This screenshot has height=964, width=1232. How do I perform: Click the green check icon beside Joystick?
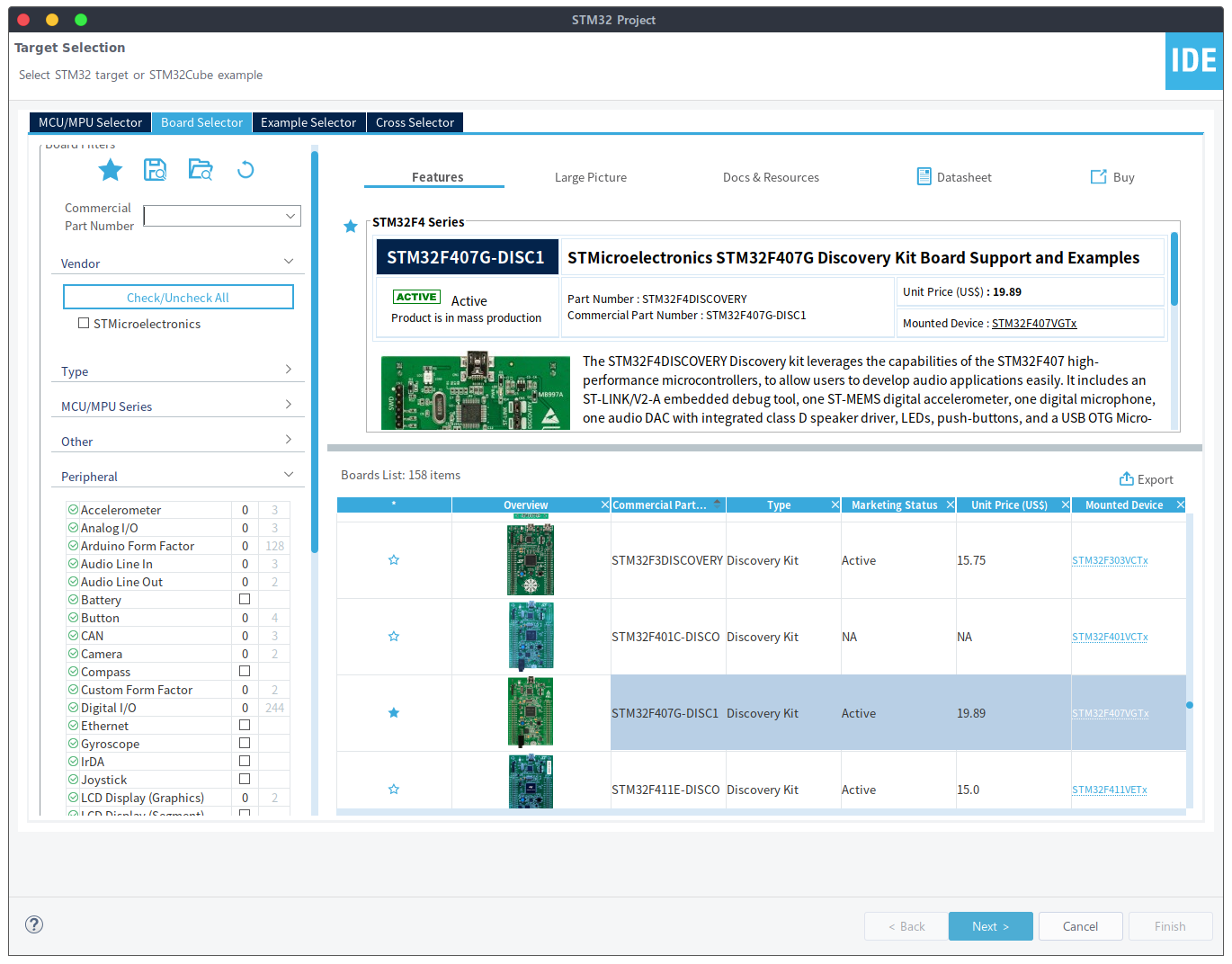(73, 780)
